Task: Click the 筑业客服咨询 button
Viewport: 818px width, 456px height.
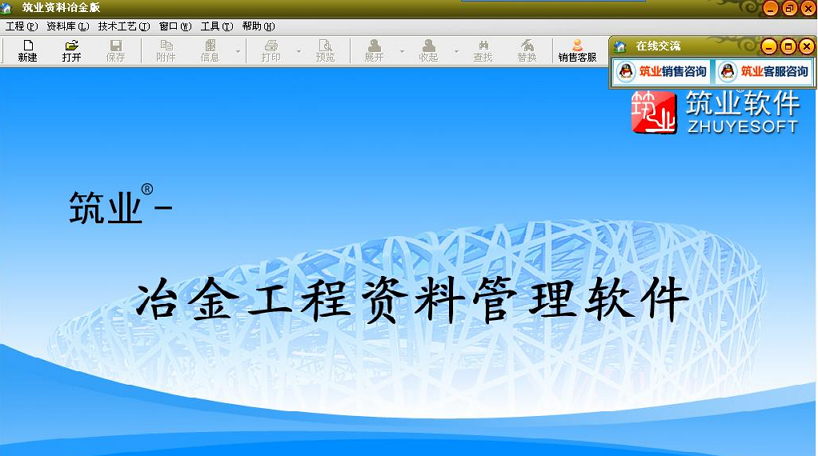Action: (x=764, y=71)
